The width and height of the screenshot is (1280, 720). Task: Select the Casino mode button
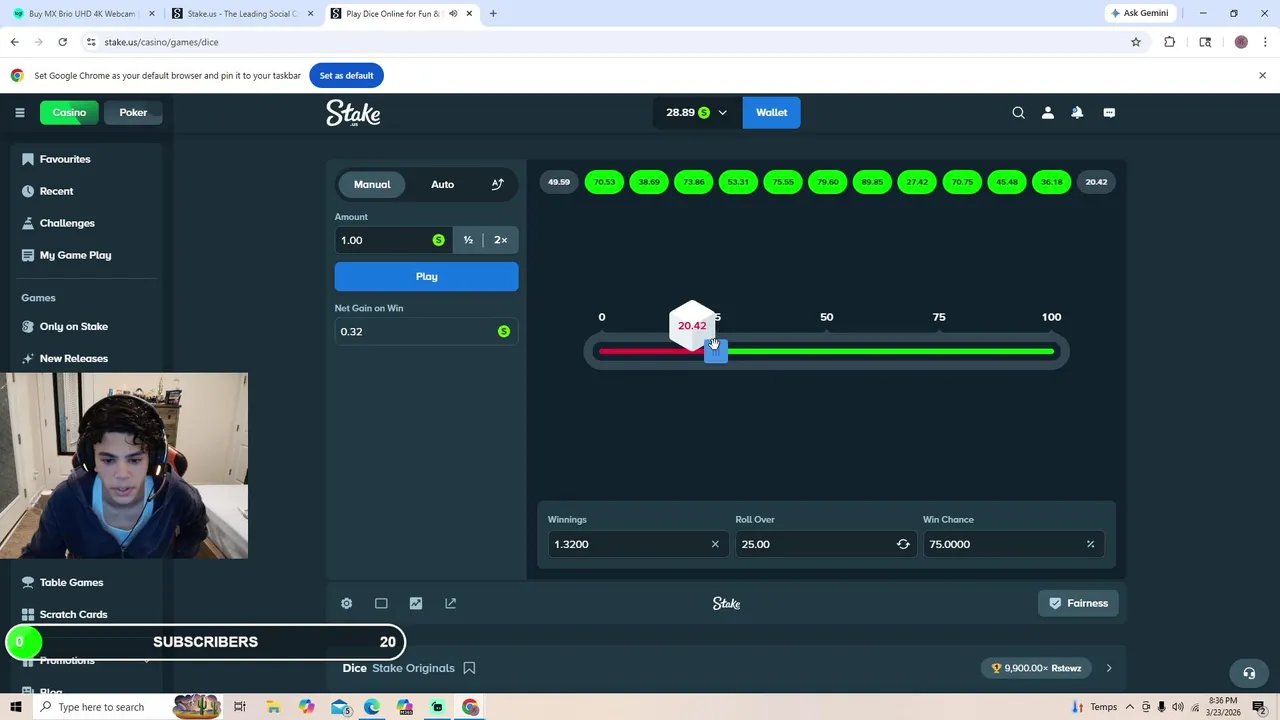point(69,112)
